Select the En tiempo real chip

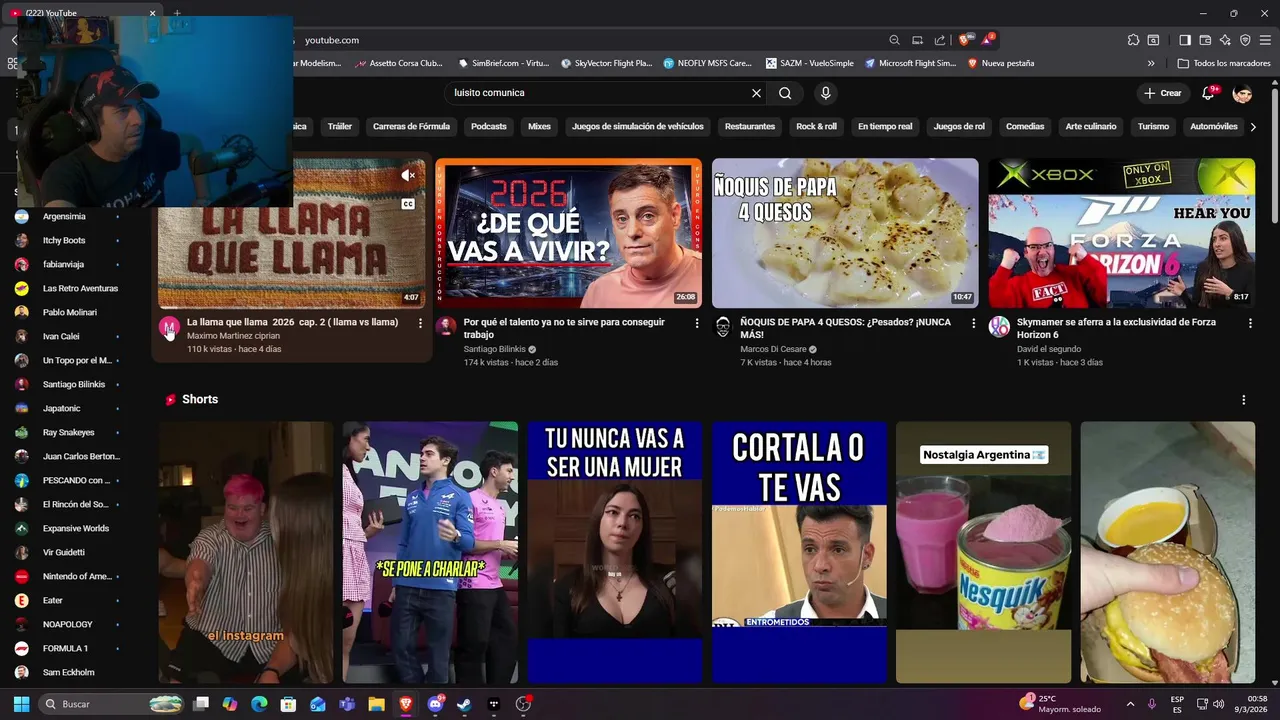click(885, 127)
